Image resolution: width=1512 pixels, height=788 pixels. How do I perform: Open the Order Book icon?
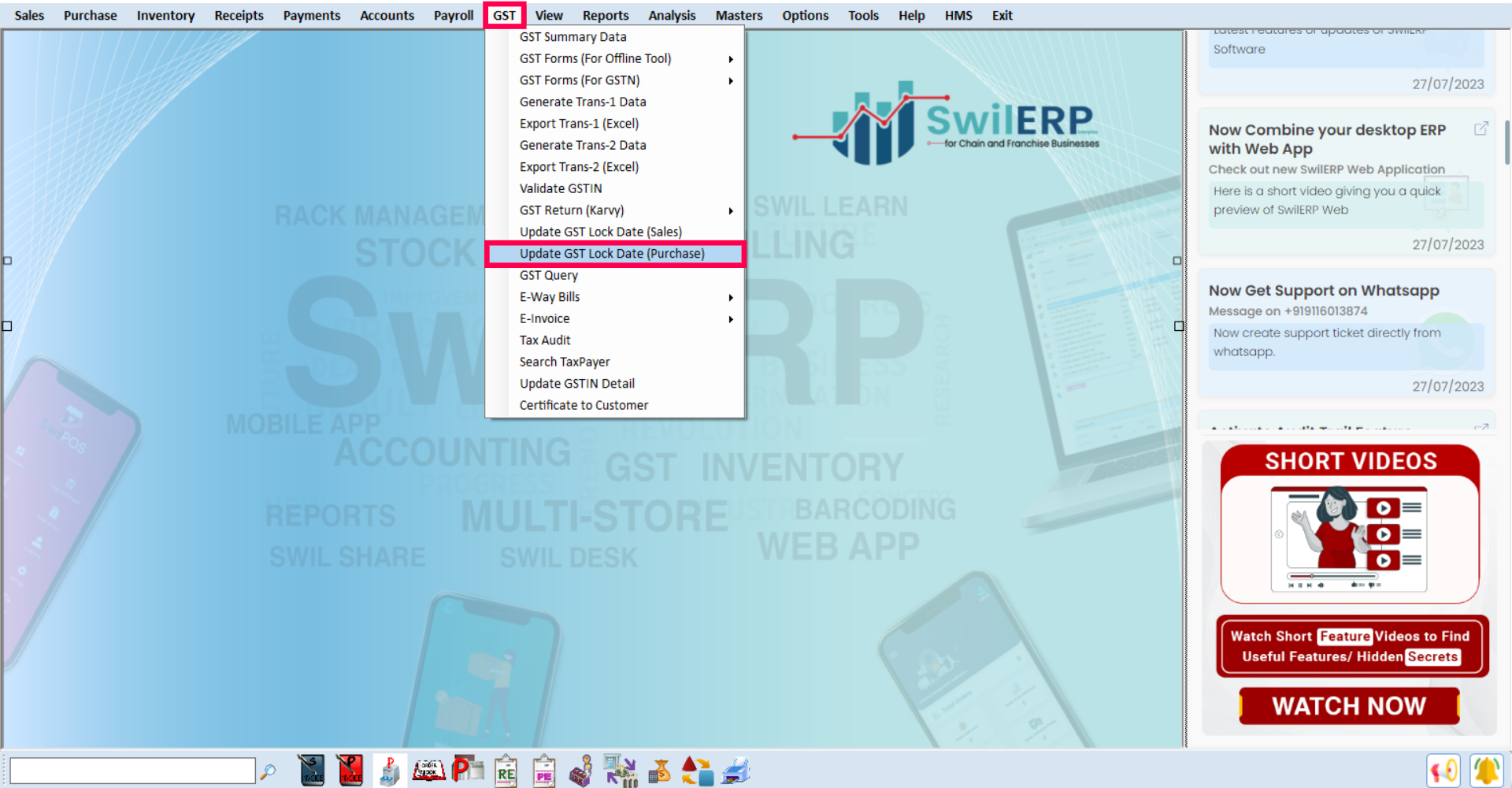428,771
